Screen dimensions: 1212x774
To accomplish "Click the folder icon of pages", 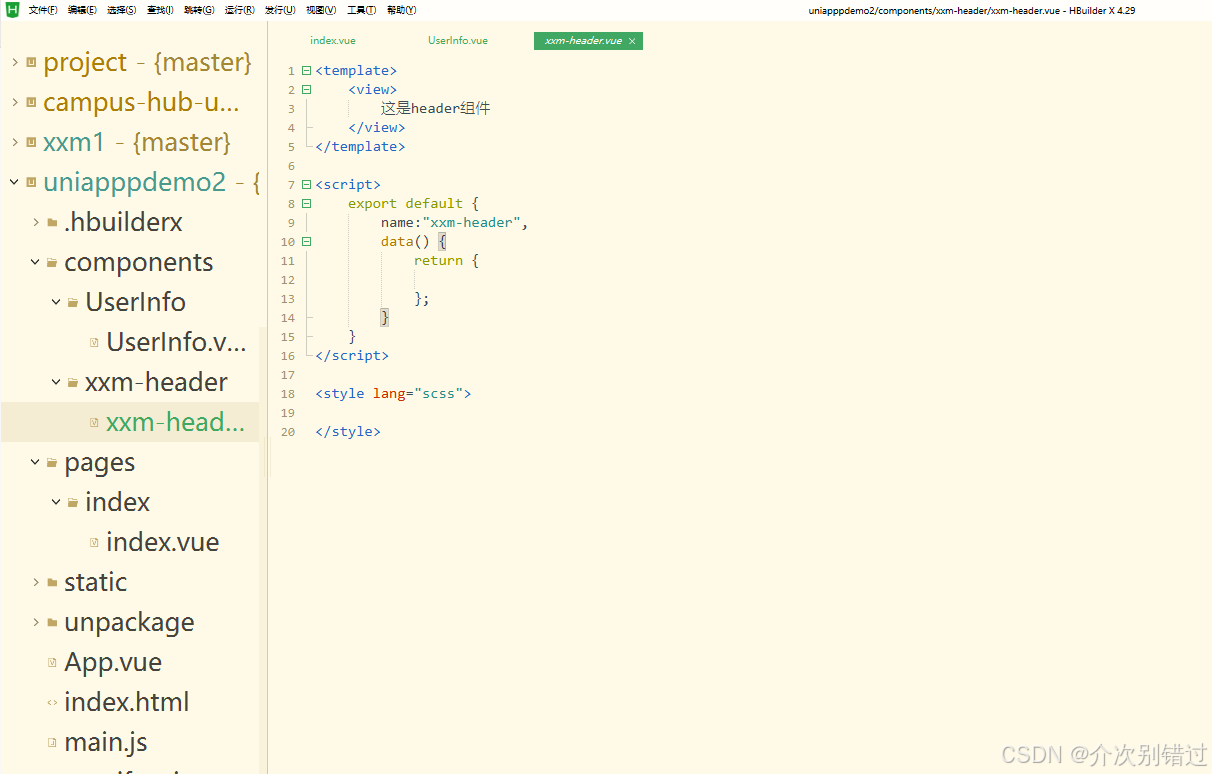I will [x=52, y=462].
